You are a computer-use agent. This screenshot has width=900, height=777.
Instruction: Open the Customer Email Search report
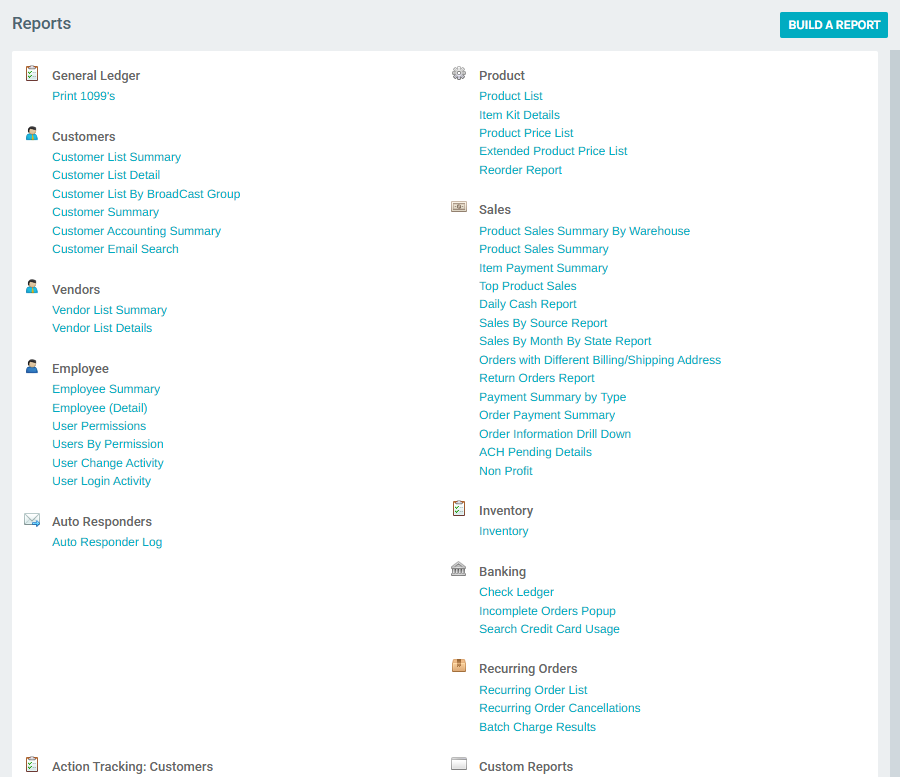pyautogui.click(x=115, y=249)
